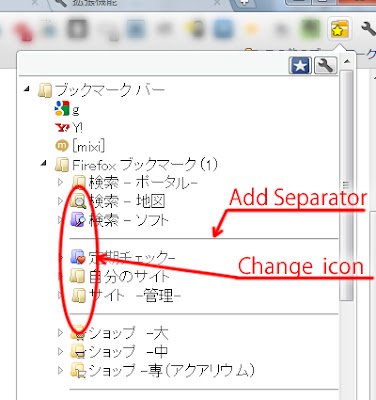Viewport: 376px width, 400px height.
Task: Click cart folder icon of ショップ -専(アクアリウム)
Action: (x=78, y=370)
